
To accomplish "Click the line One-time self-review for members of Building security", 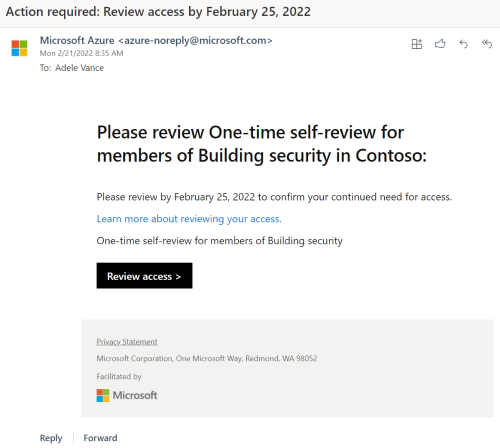I will [220, 241].
